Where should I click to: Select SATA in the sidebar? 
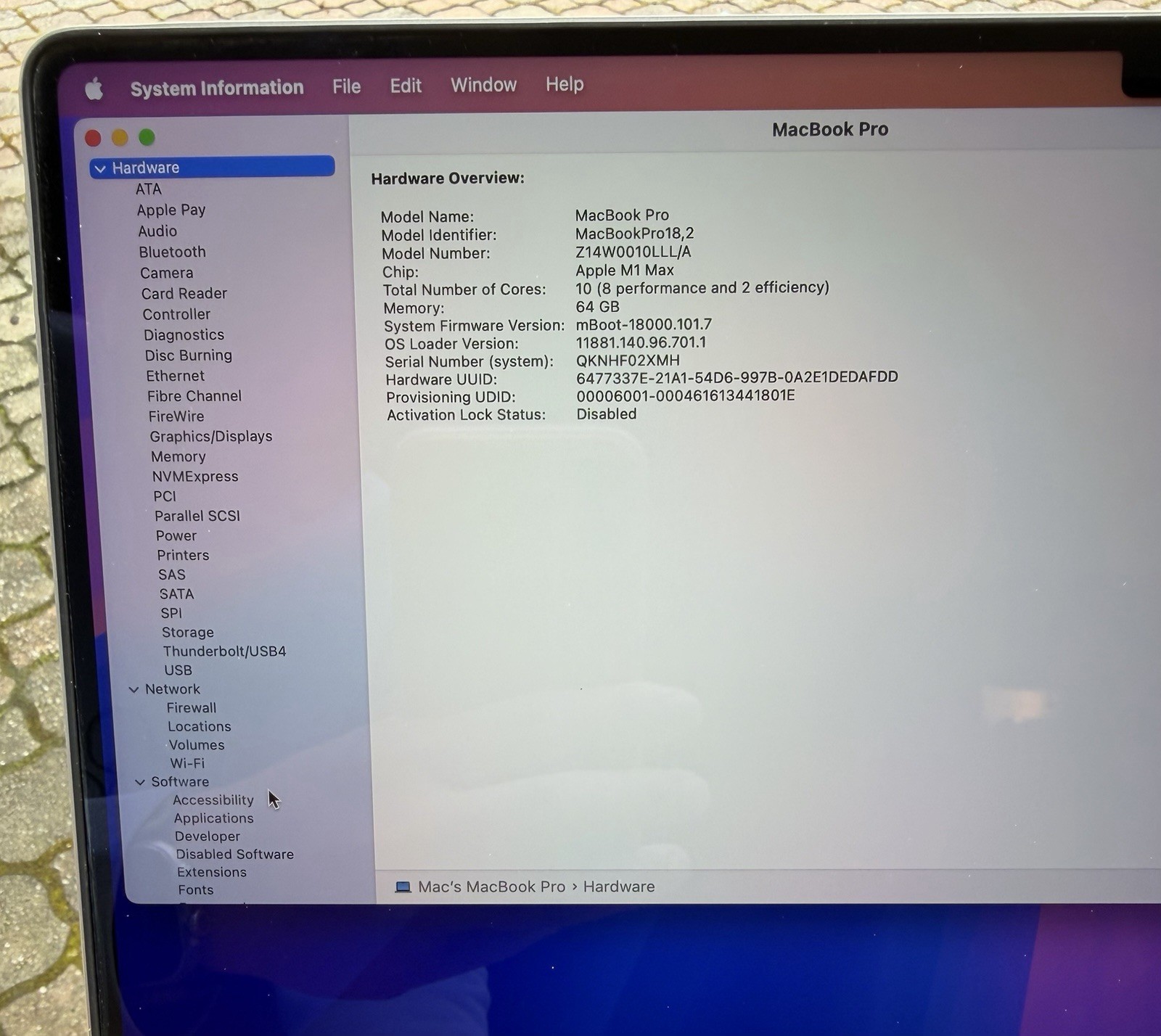point(177,594)
